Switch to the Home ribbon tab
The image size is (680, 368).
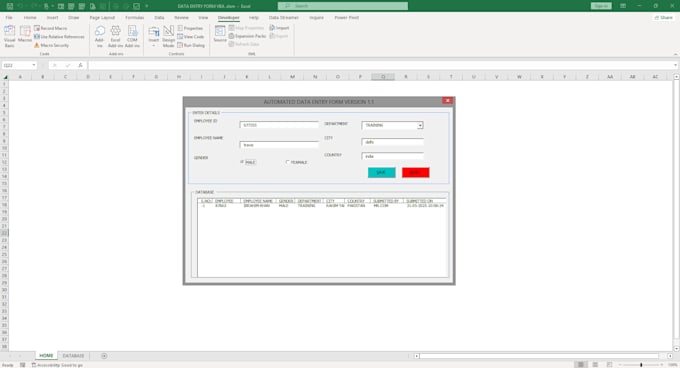pyautogui.click(x=30, y=18)
